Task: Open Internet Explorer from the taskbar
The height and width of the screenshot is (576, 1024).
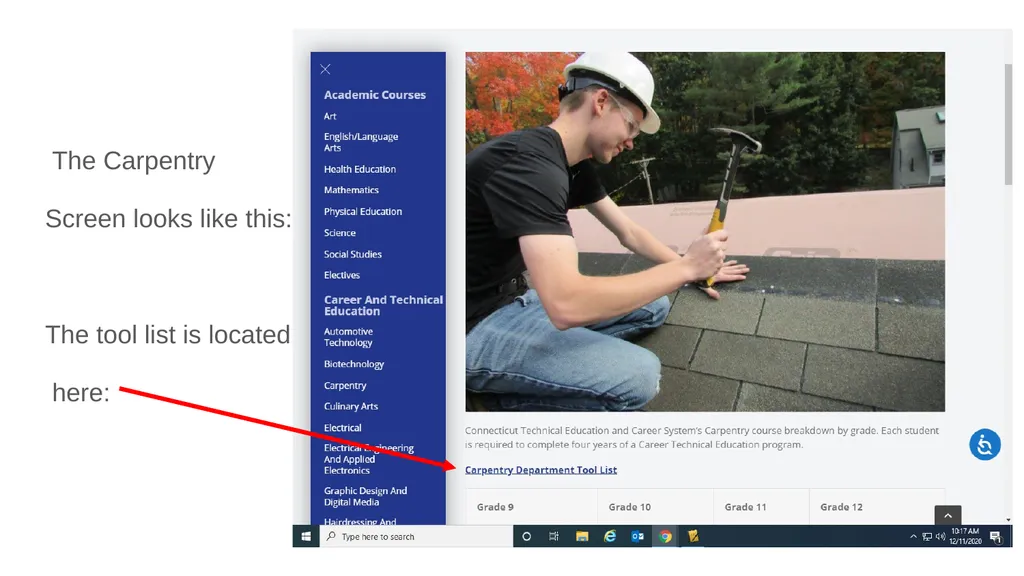Action: (610, 537)
